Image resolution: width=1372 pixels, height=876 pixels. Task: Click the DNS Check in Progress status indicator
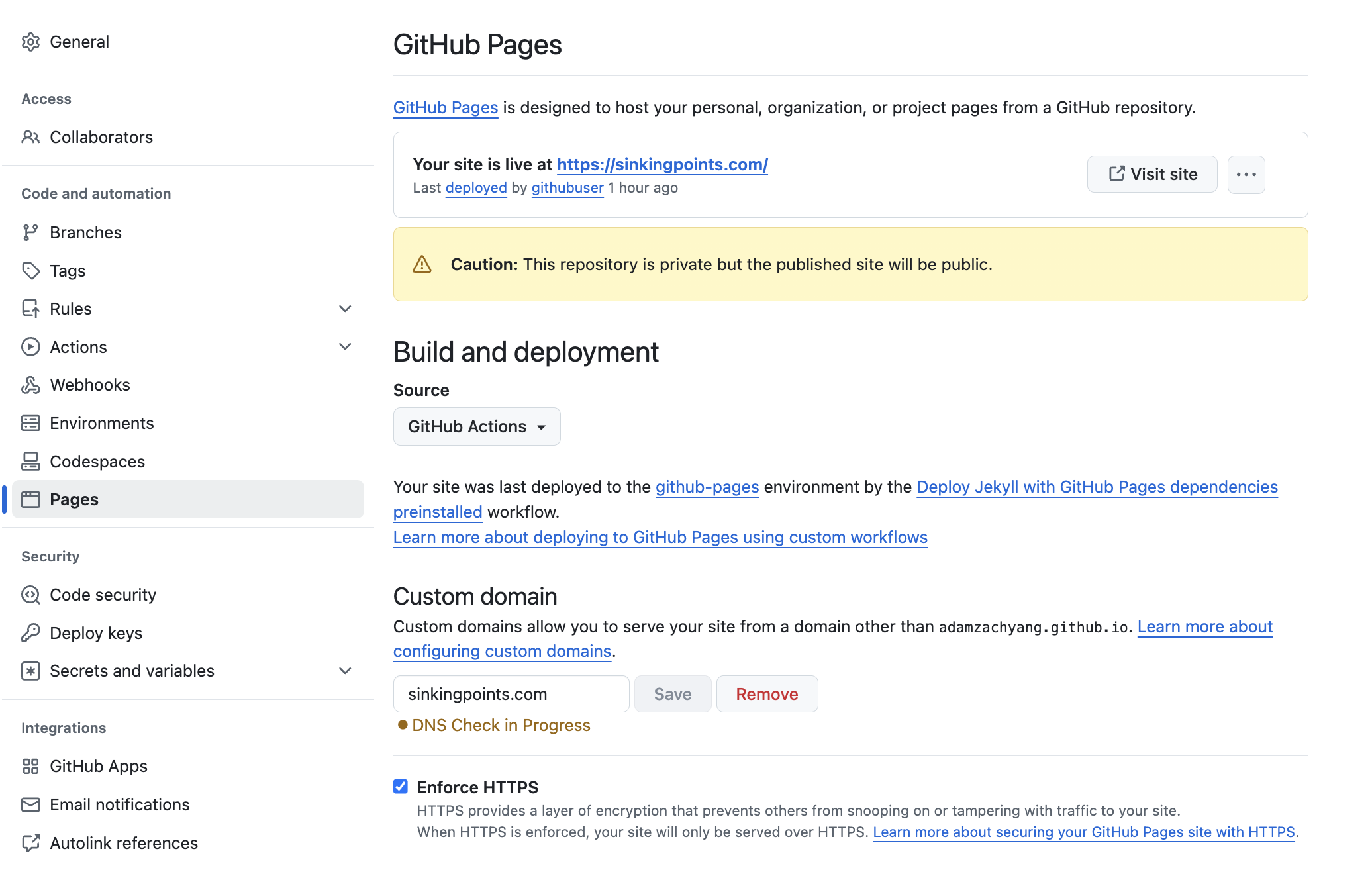[x=494, y=724]
